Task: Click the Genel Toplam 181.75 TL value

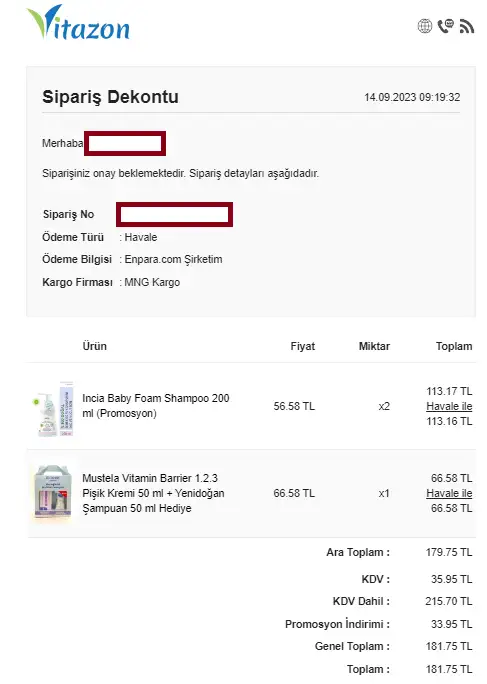Action: [449, 646]
